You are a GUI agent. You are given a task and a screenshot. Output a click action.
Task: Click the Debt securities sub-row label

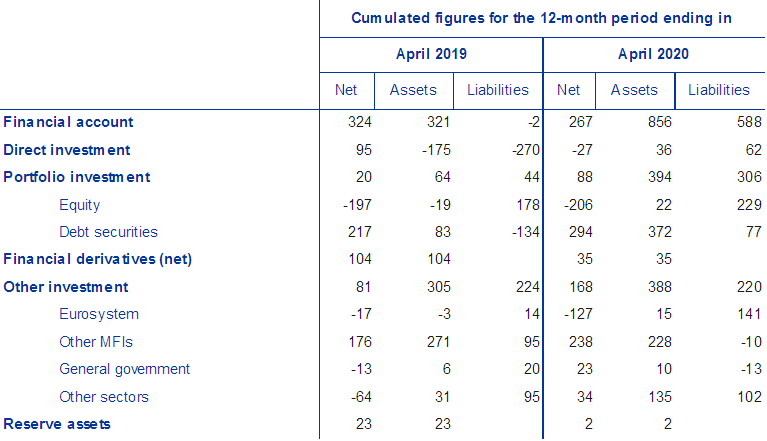[x=108, y=232]
